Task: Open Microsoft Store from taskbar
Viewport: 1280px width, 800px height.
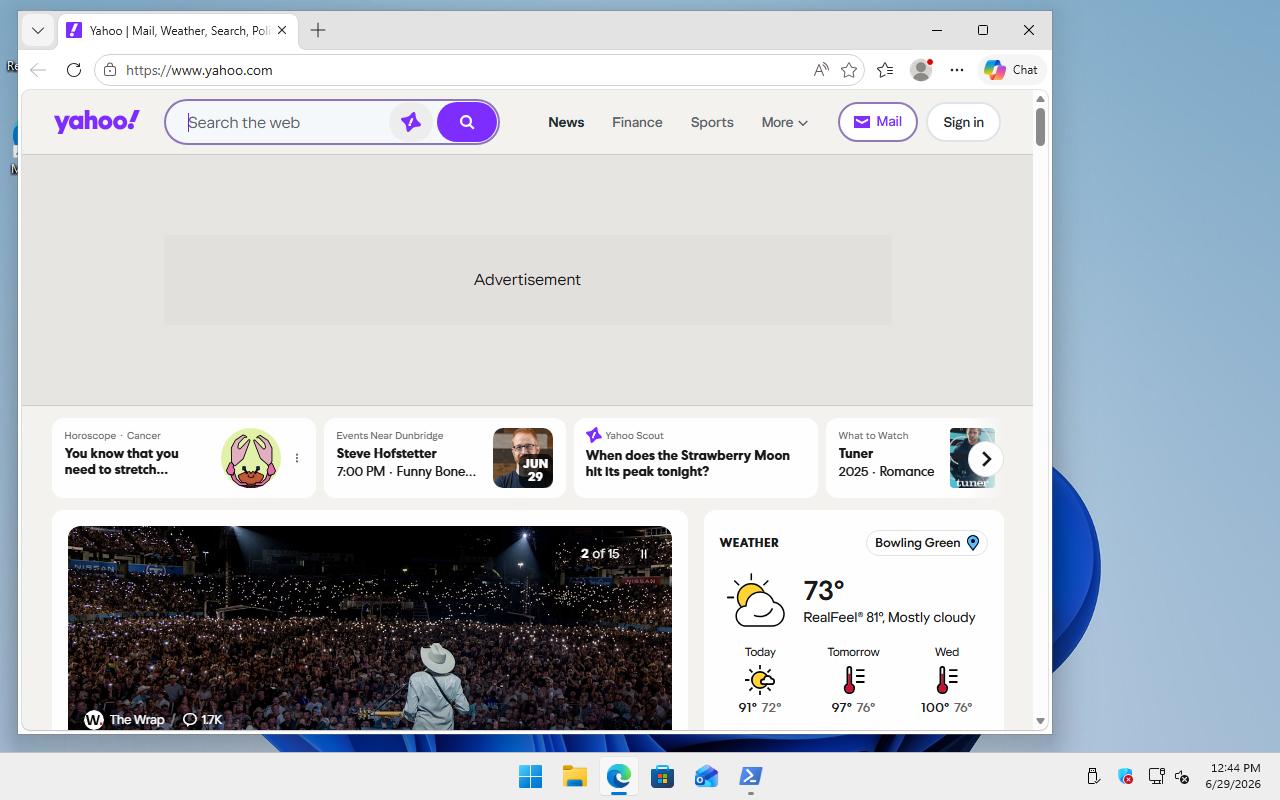Action: [662, 776]
